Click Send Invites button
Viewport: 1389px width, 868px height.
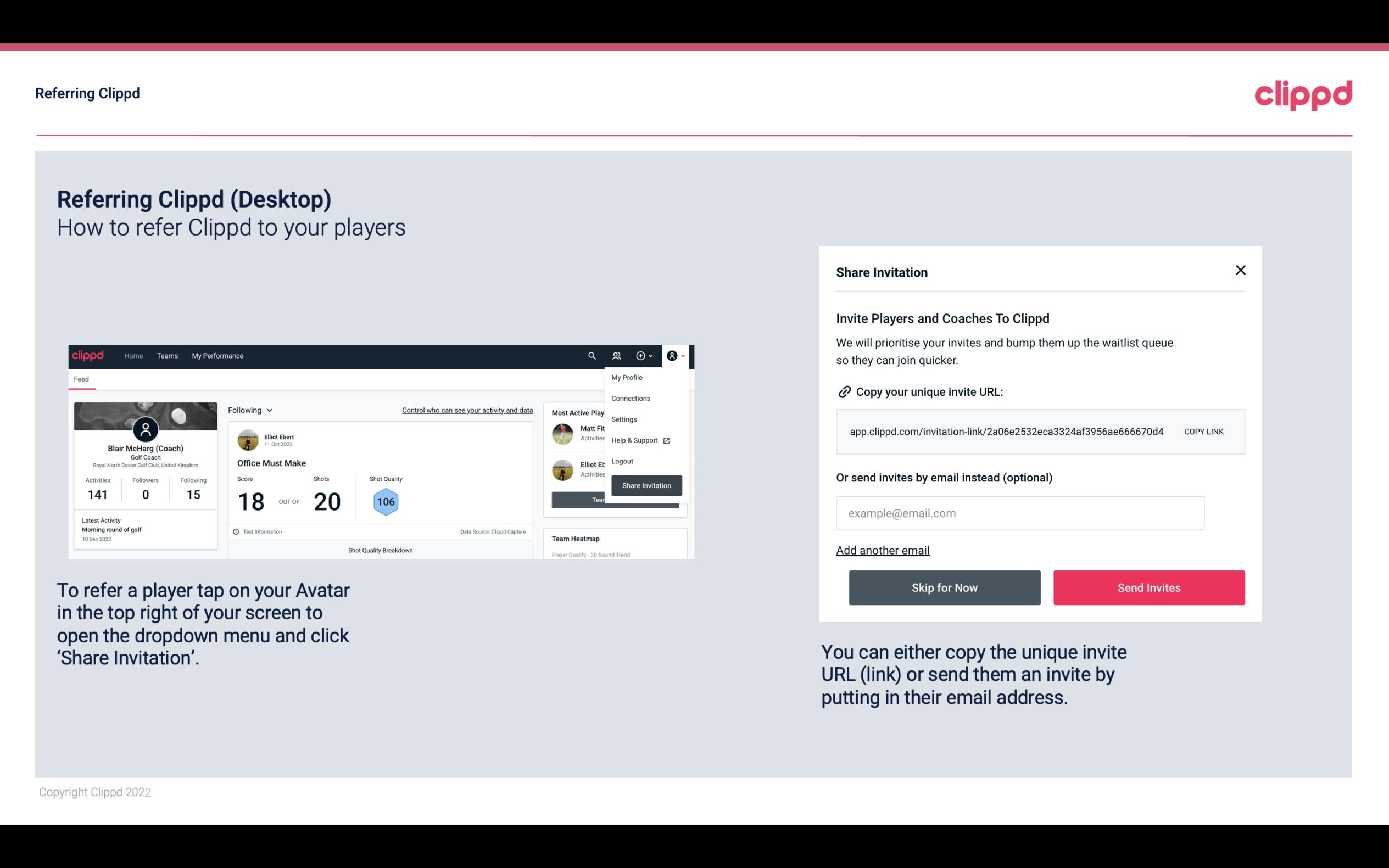[1148, 587]
